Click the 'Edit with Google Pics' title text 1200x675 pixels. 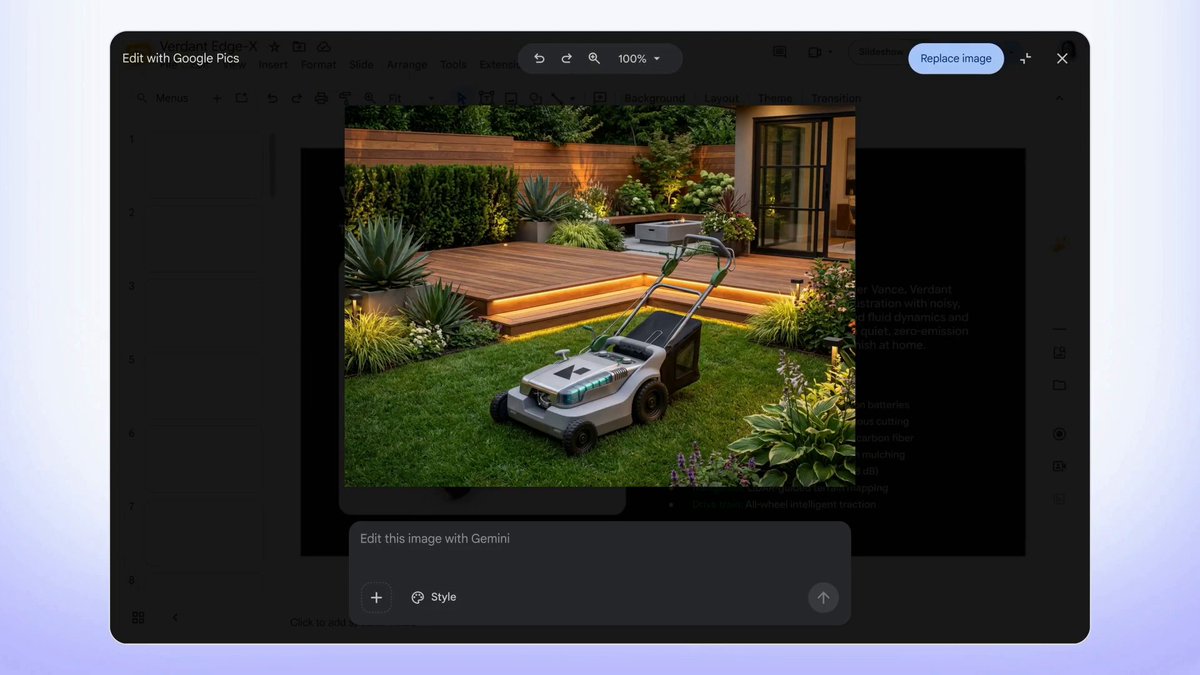(x=181, y=59)
